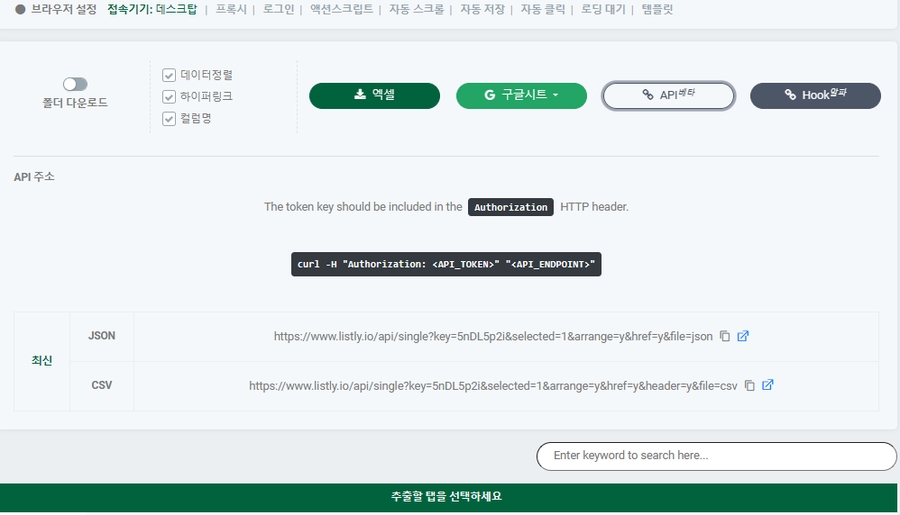The width and height of the screenshot is (900, 515).
Task: Click the gray dot before 브라우저 설정
Action: (x=20, y=9)
